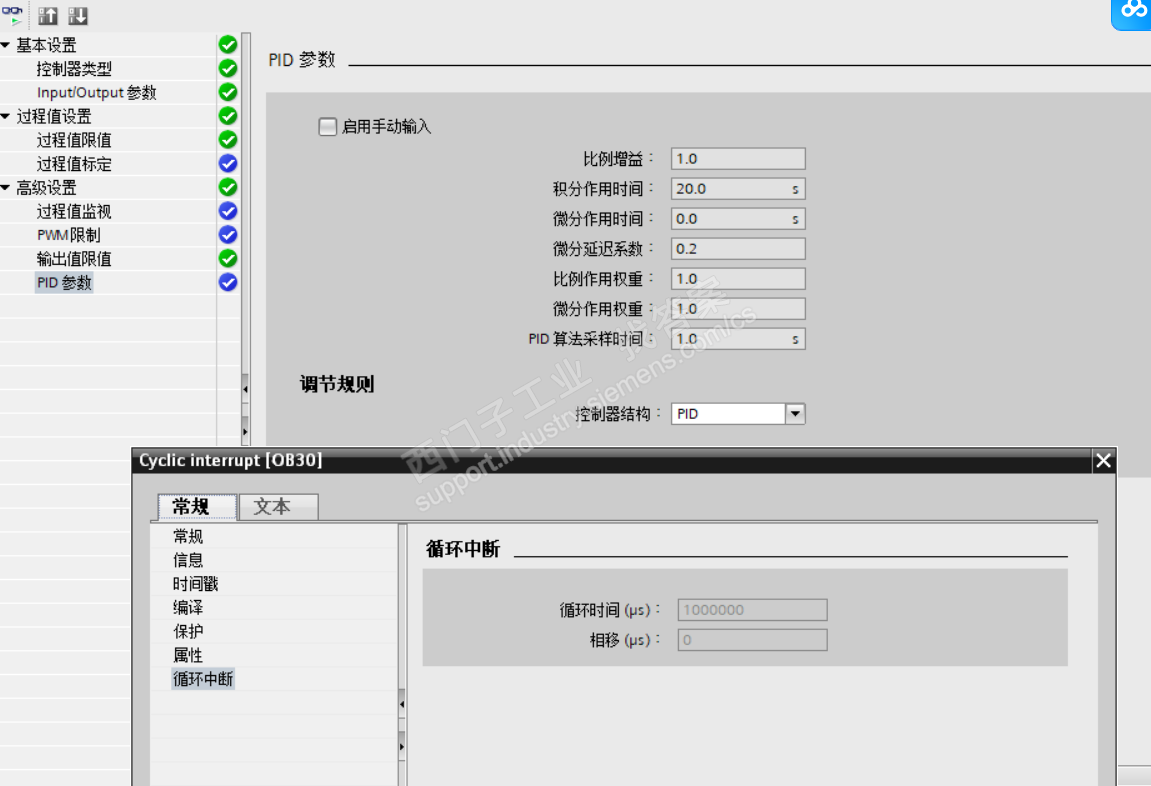This screenshot has height=786, width=1151.
Task: Switch to the 常规 tab in OB30 dialog
Action: pos(197,506)
